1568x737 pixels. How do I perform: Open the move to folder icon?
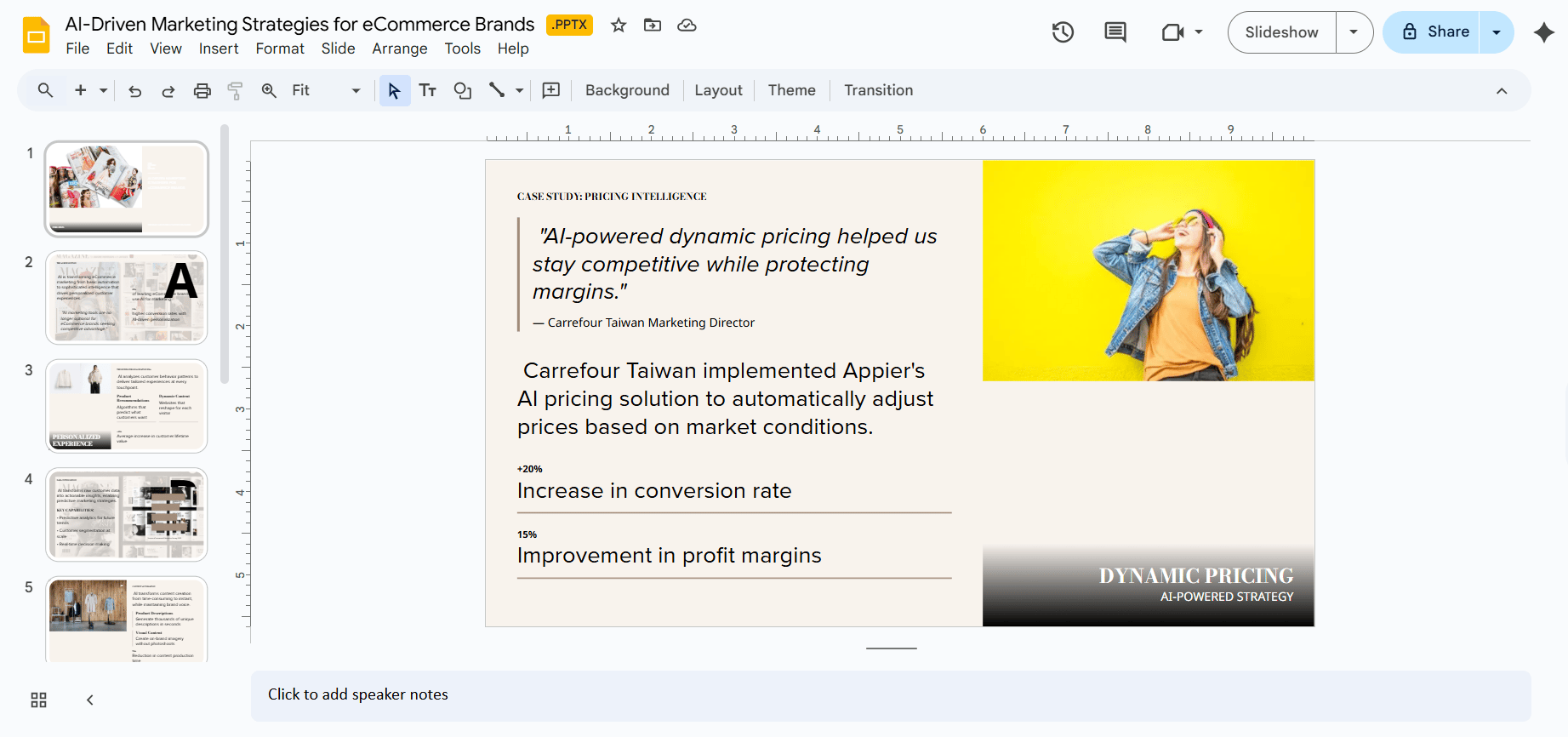pos(653,26)
